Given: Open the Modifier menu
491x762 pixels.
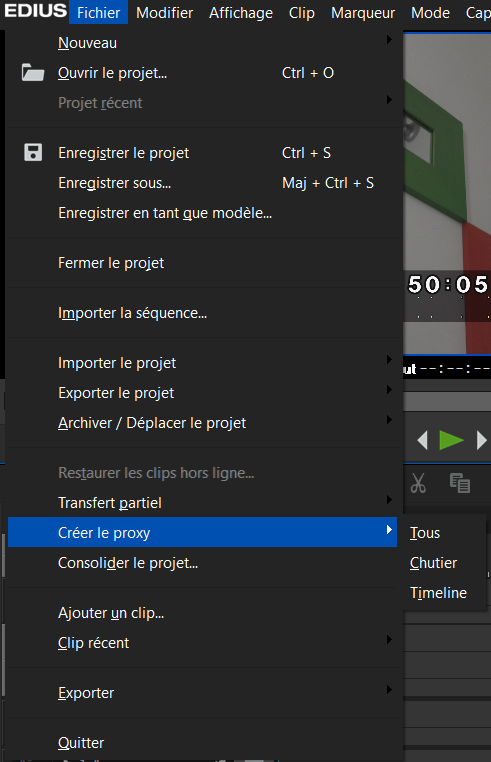Looking at the screenshot, I should pyautogui.click(x=164, y=13).
